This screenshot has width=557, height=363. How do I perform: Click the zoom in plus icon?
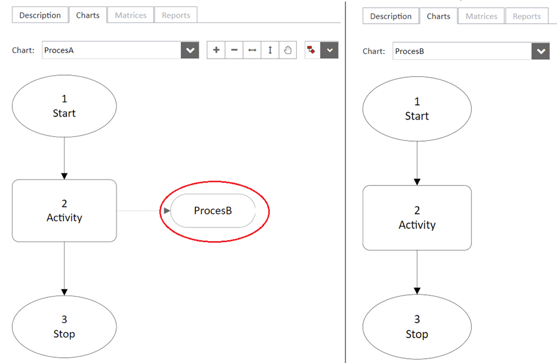[216, 50]
